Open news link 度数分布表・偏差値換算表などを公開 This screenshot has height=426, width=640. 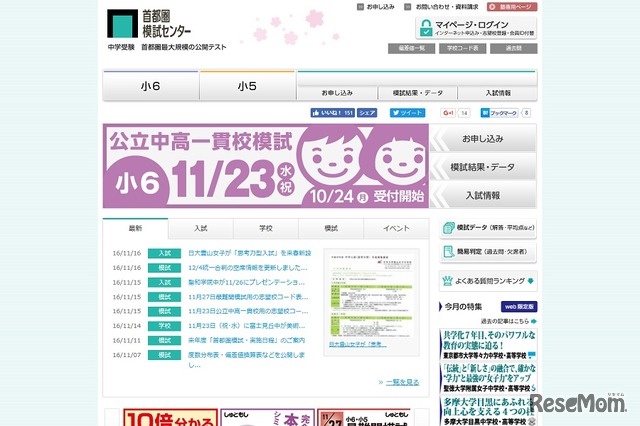point(247,359)
